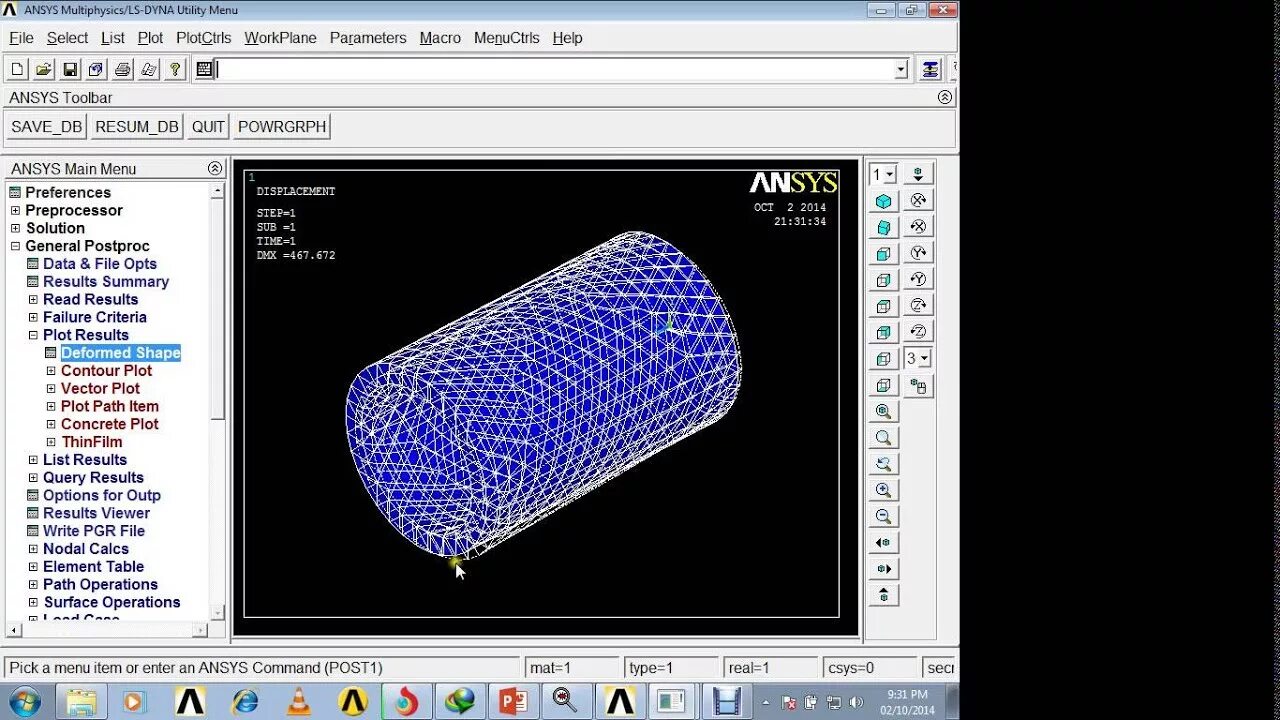
Task: Collapse the Plot Results node
Action: tap(33, 335)
